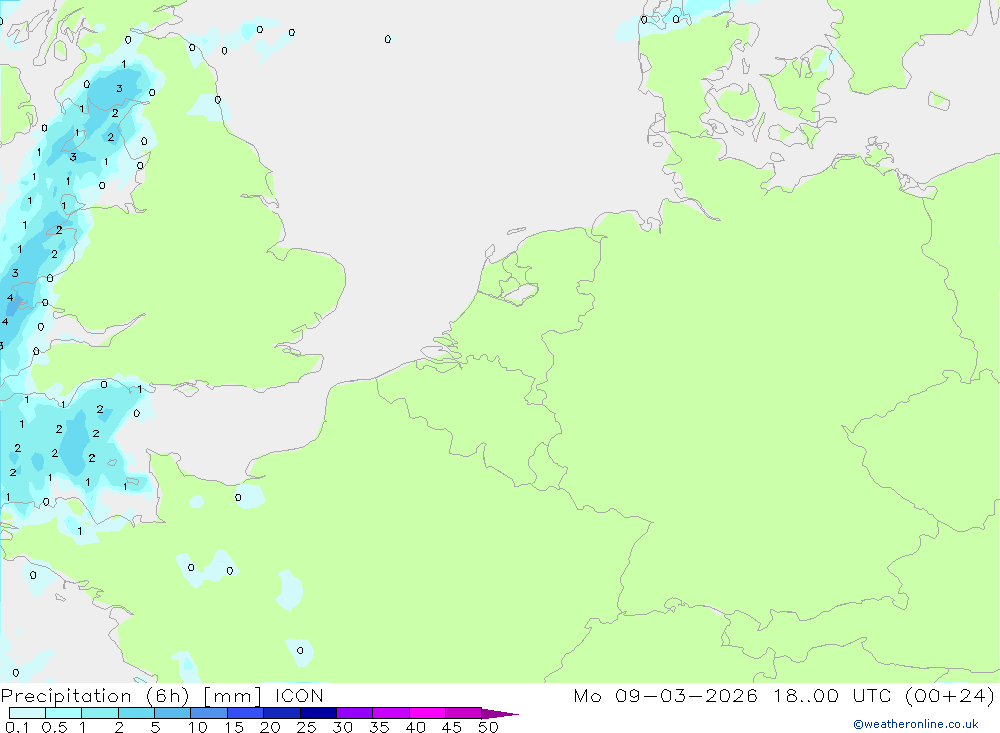
Task: Click the 1–2 mm legend color swatch
Action: (x=100, y=713)
